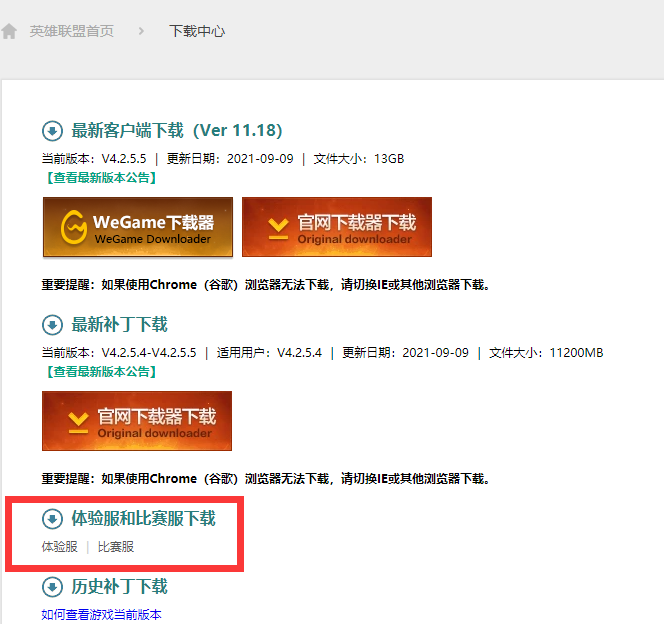
Task: Select 下载中心 breadcrumb item
Action: pos(197,31)
